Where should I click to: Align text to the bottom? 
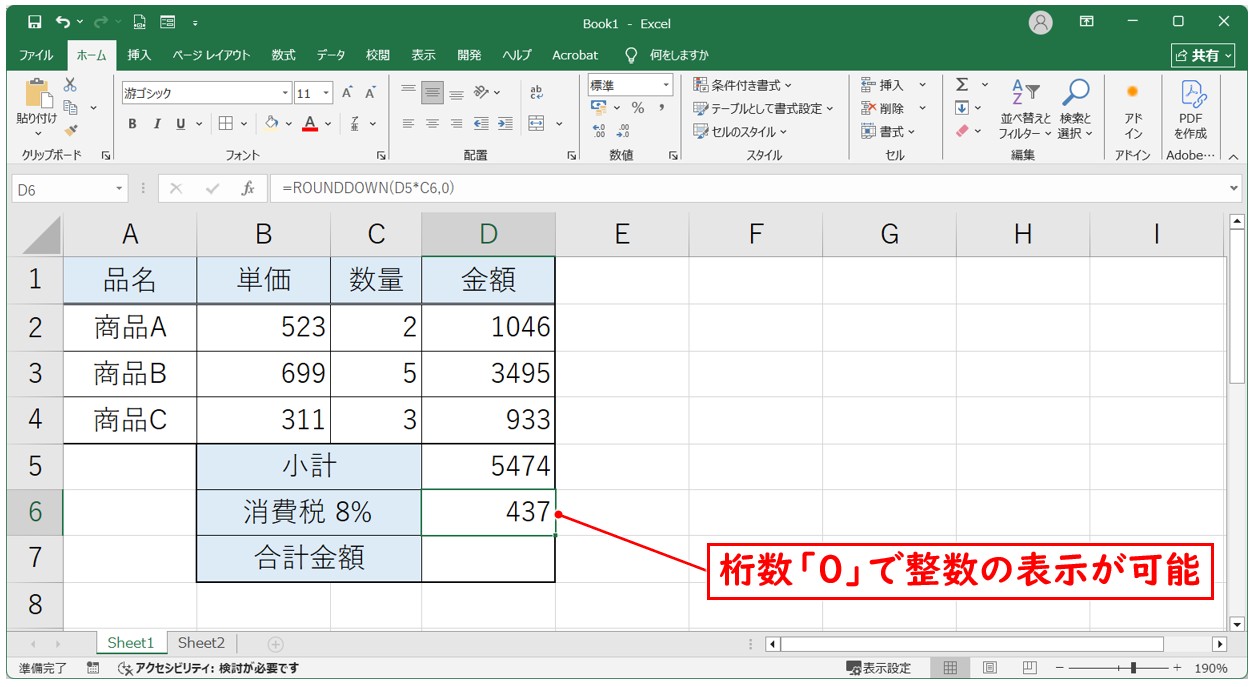(456, 93)
